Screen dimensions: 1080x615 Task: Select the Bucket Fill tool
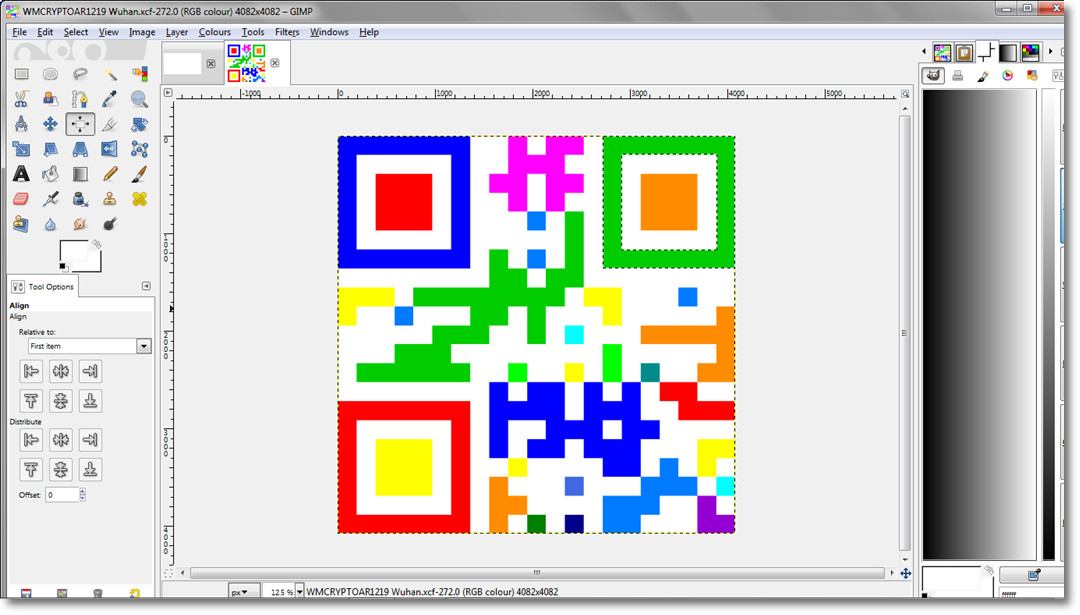click(50, 174)
